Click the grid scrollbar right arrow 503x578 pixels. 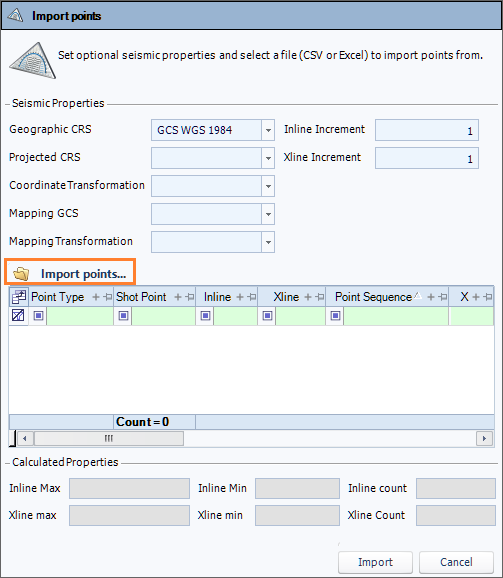pyautogui.click(x=484, y=438)
